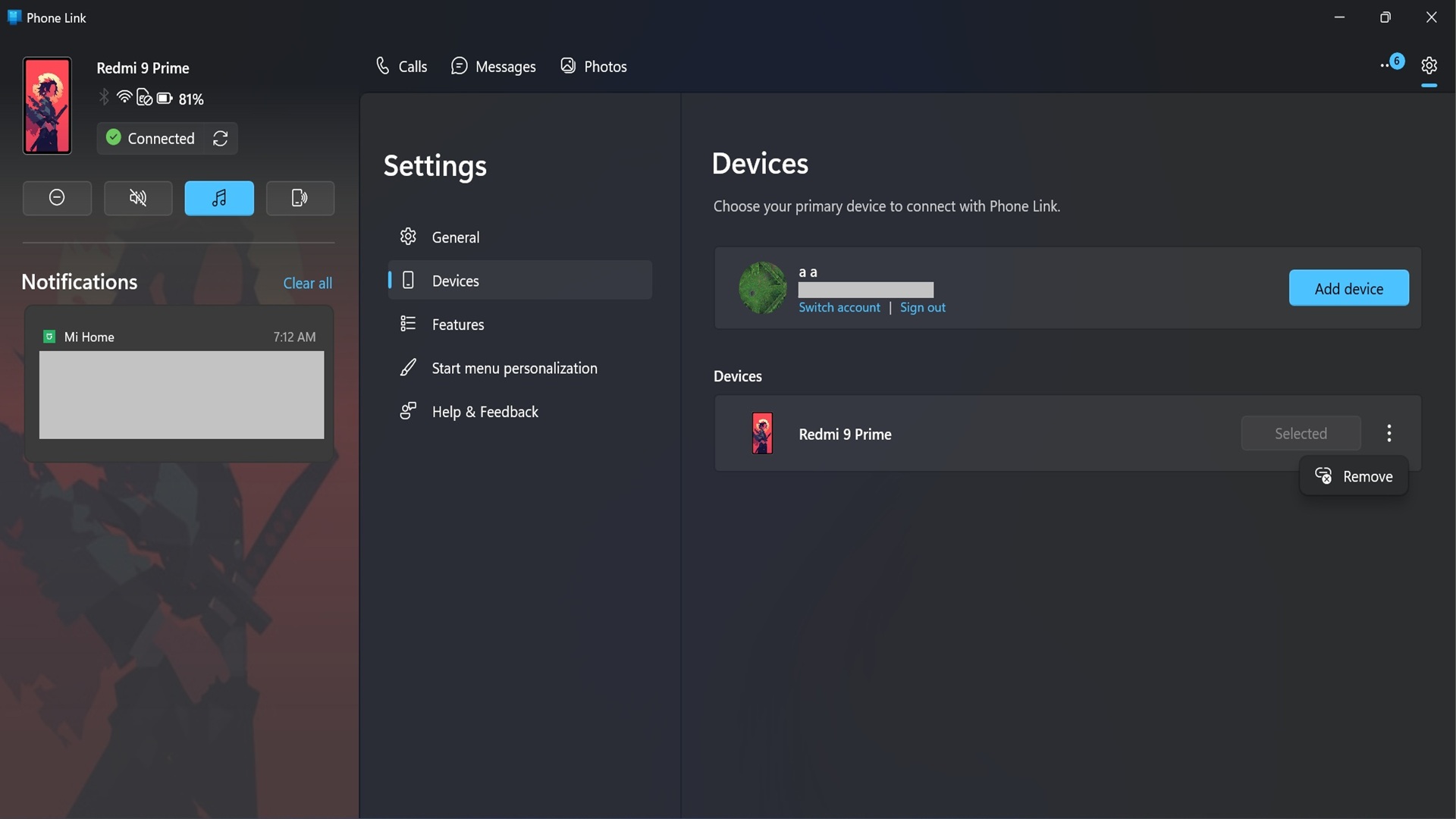Viewport: 1456px width, 819px height.
Task: Refresh the phone connection status
Action: tap(219, 139)
